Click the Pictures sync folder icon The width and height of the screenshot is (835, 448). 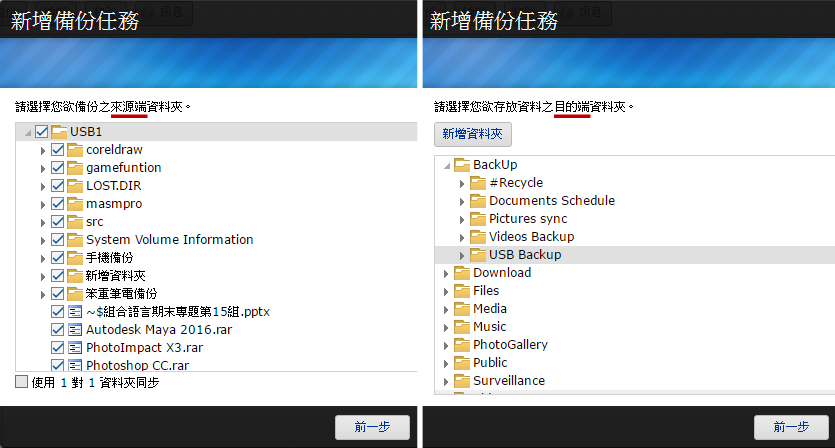[478, 219]
